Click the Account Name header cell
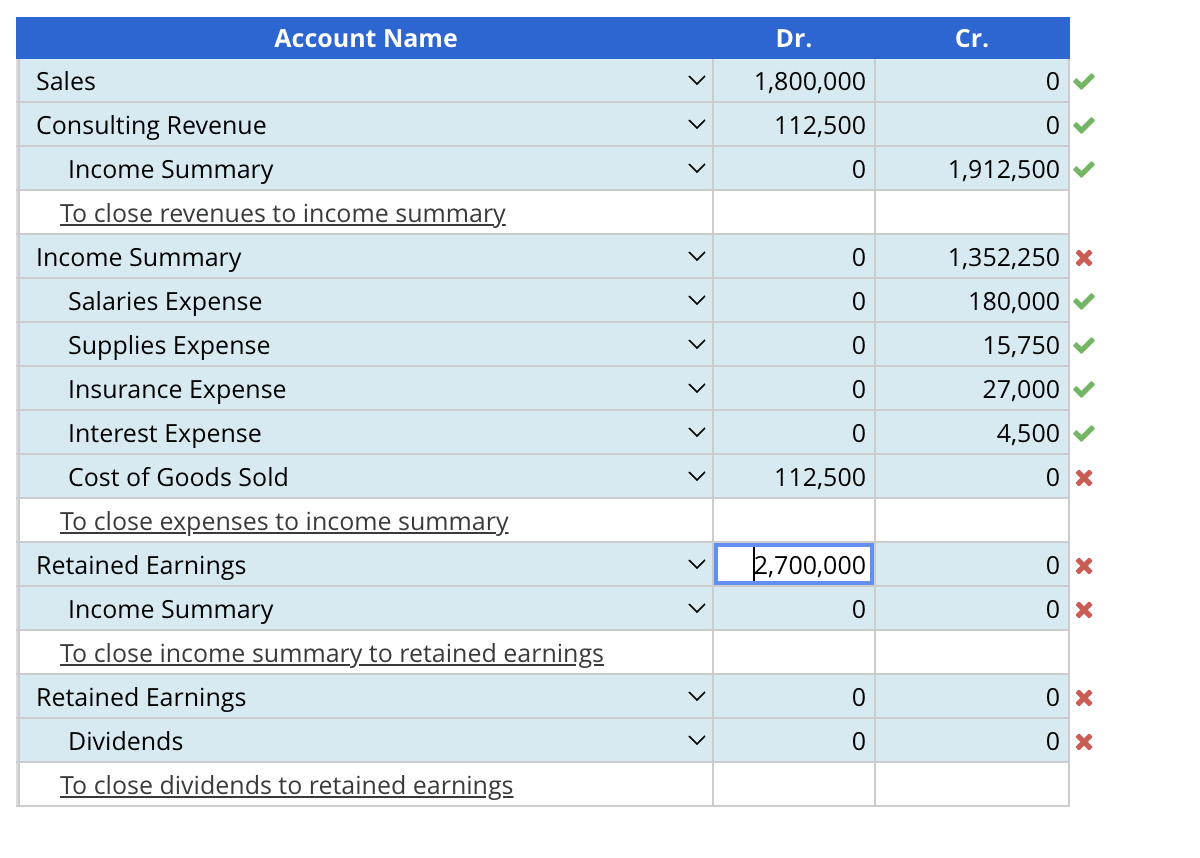 365,38
